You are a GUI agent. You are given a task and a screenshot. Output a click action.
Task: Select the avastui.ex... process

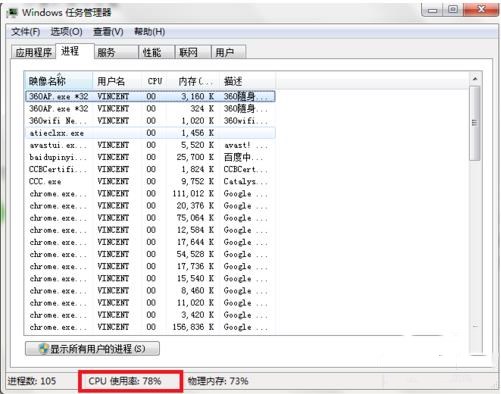tap(150, 145)
